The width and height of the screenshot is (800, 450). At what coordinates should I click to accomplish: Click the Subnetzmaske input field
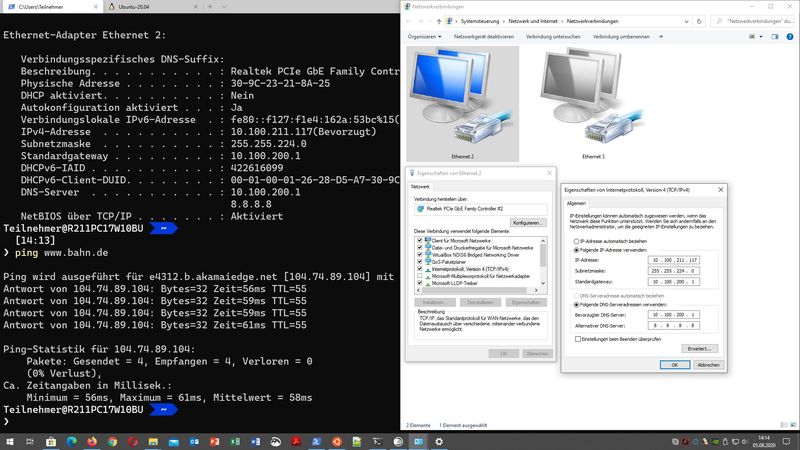(x=673, y=271)
